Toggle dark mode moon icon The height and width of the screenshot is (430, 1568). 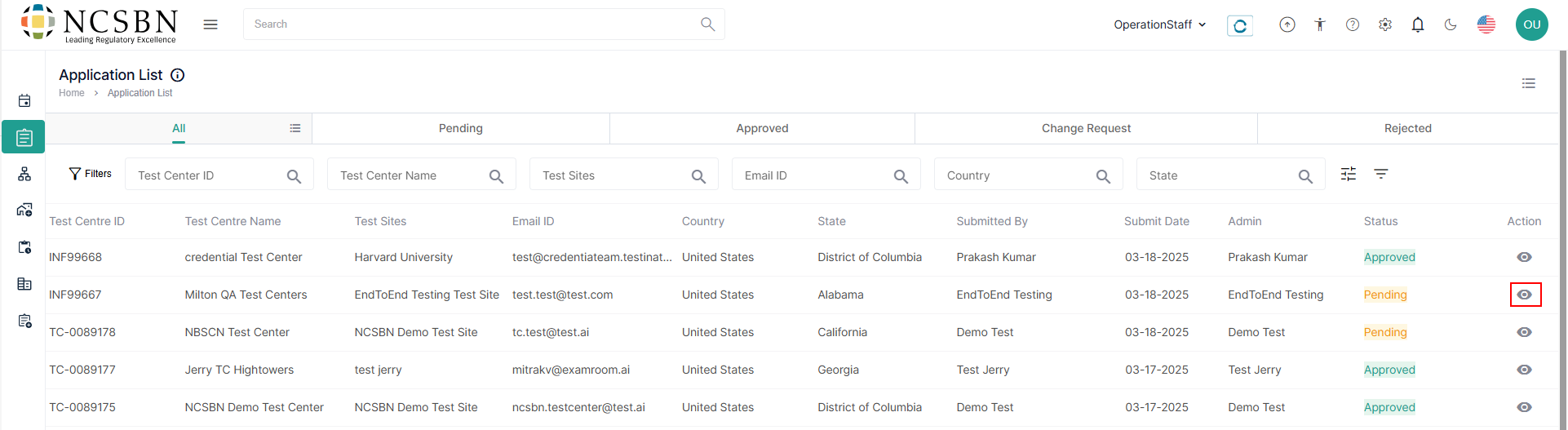click(1451, 24)
